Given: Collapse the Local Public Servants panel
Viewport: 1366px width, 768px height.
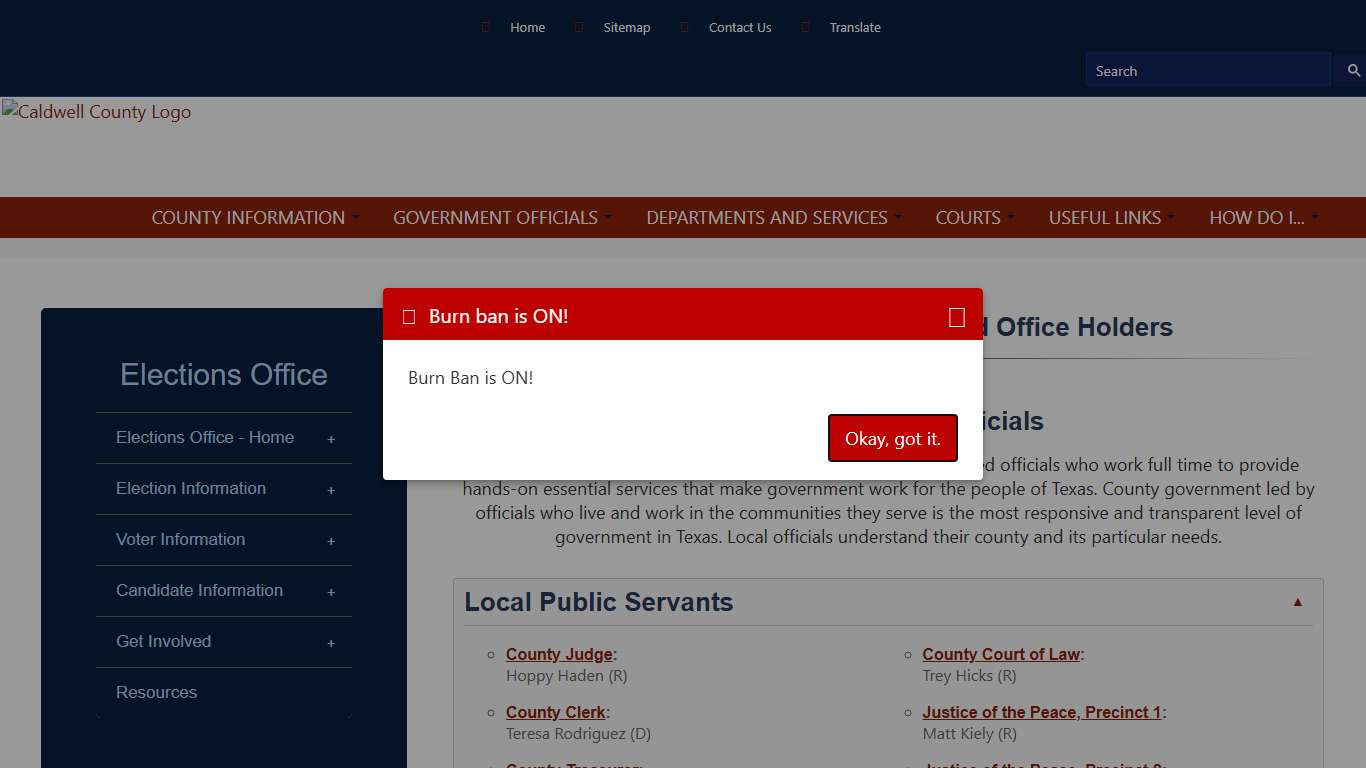Looking at the screenshot, I should [x=1297, y=601].
